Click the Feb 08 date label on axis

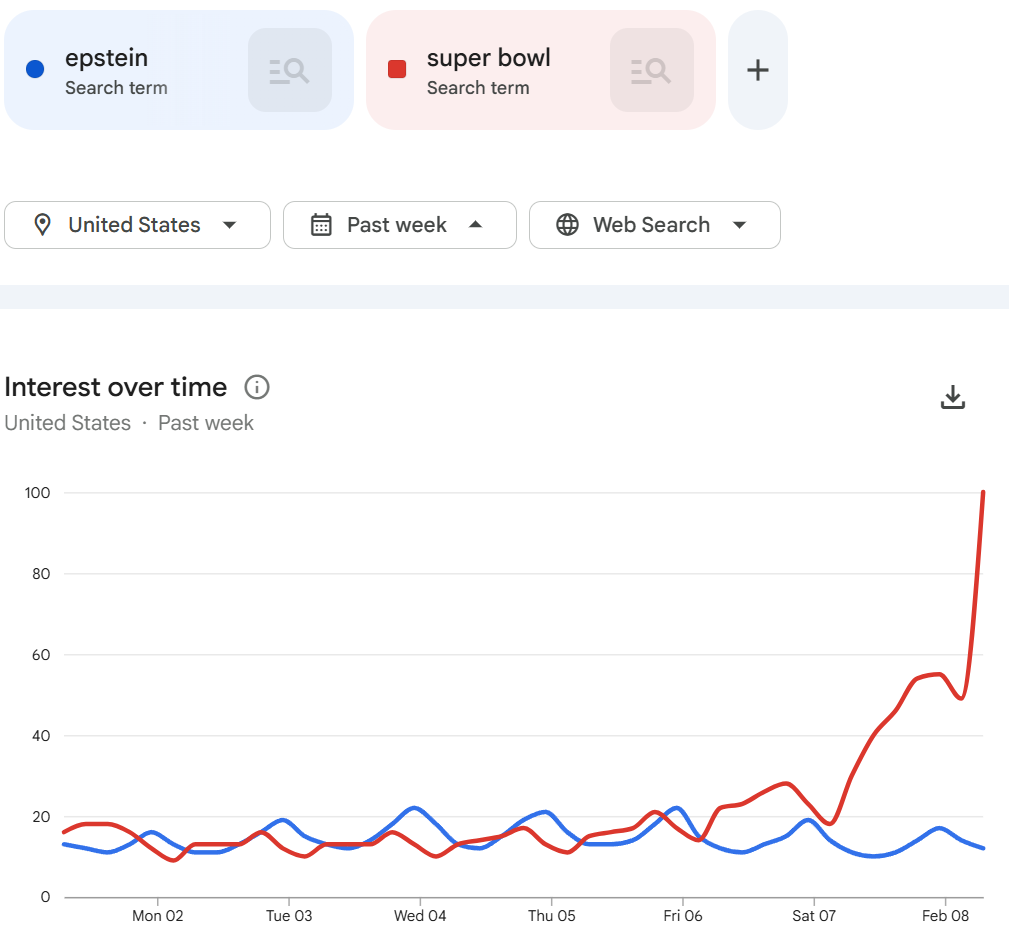(x=945, y=915)
